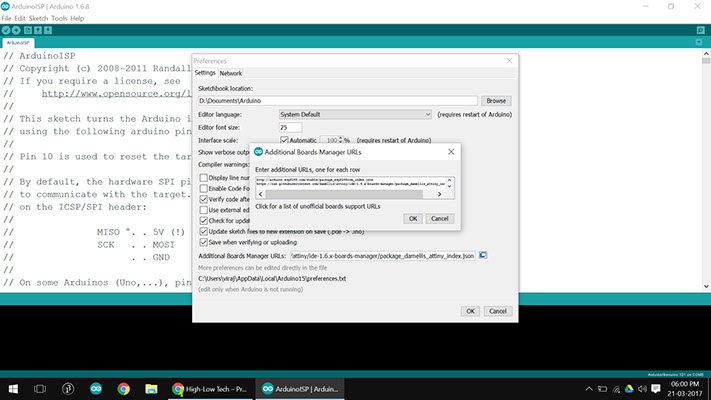Click the battery tray icon
The width and height of the screenshot is (711, 400).
pyautogui.click(x=602, y=389)
